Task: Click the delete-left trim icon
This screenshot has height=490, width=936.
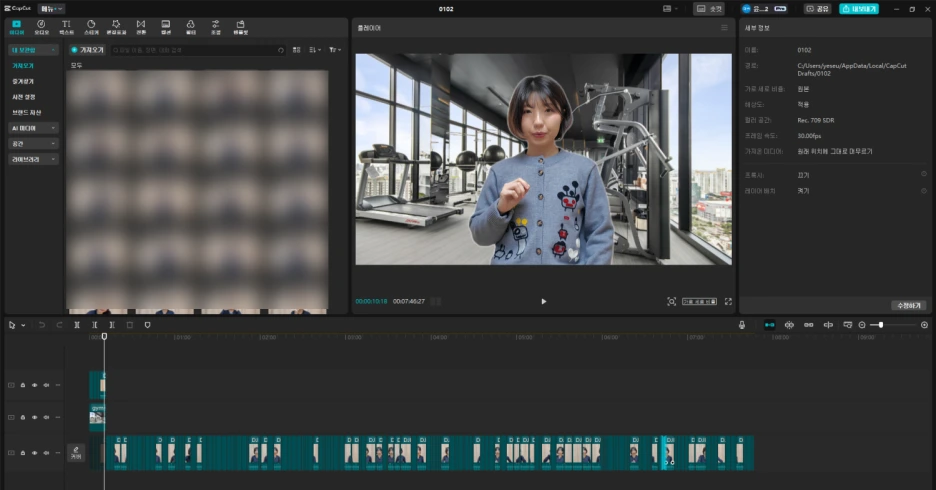Action: coord(94,325)
